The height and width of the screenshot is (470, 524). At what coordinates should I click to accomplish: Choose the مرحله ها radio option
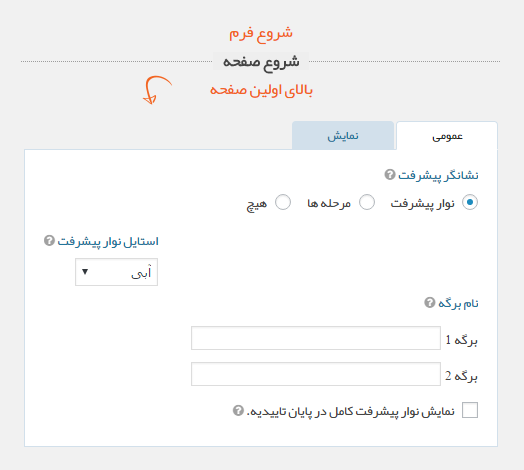(x=367, y=202)
